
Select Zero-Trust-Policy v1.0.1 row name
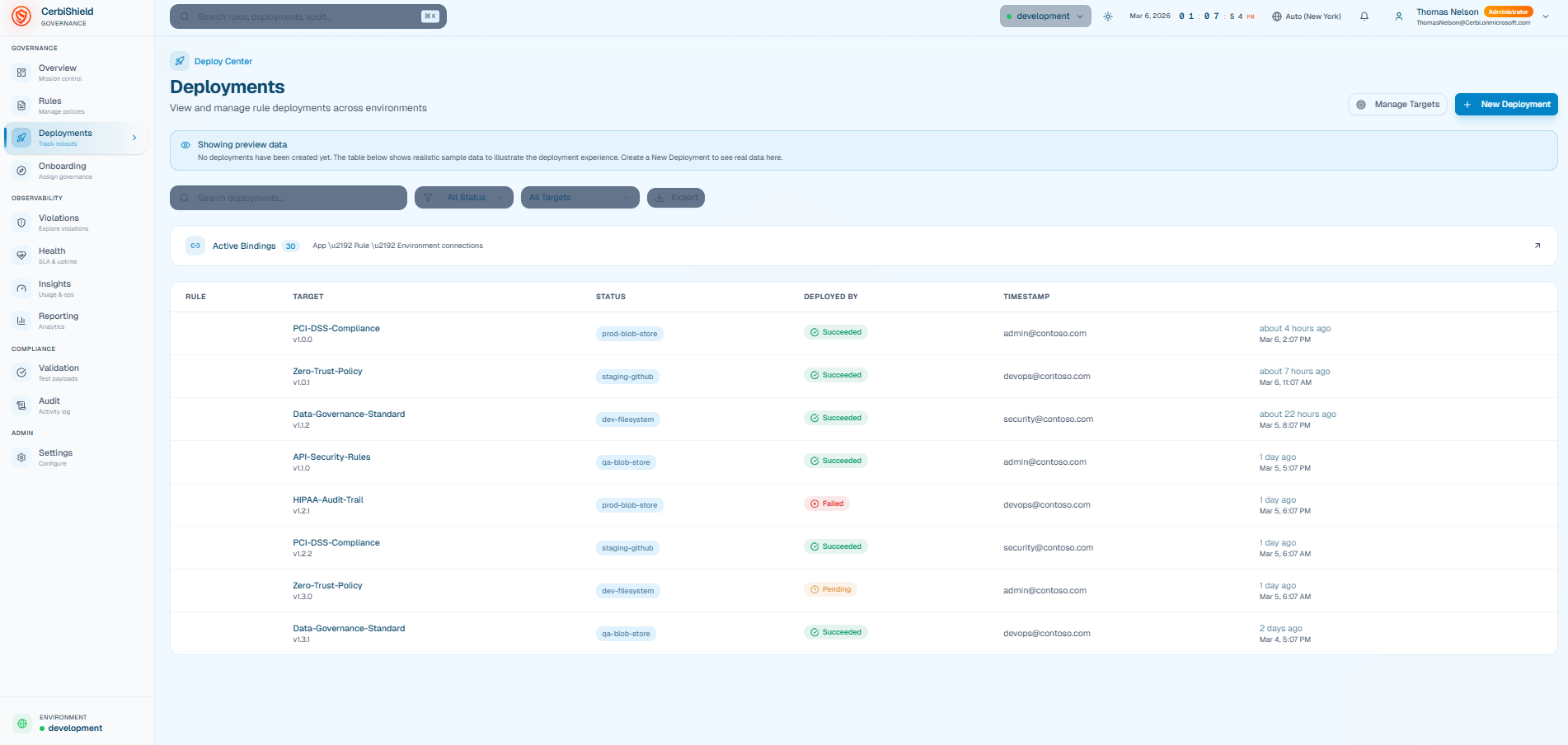pyautogui.click(x=327, y=371)
